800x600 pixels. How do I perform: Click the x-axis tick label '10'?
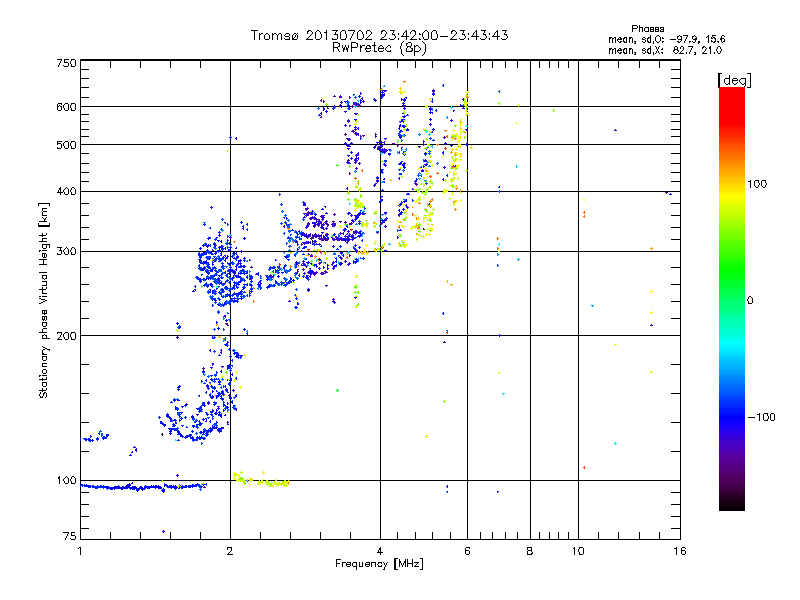pyautogui.click(x=578, y=551)
